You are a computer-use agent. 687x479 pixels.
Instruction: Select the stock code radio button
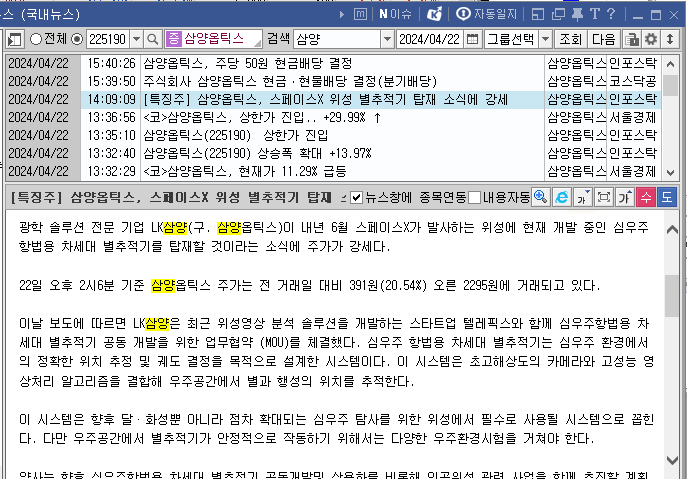(77, 39)
